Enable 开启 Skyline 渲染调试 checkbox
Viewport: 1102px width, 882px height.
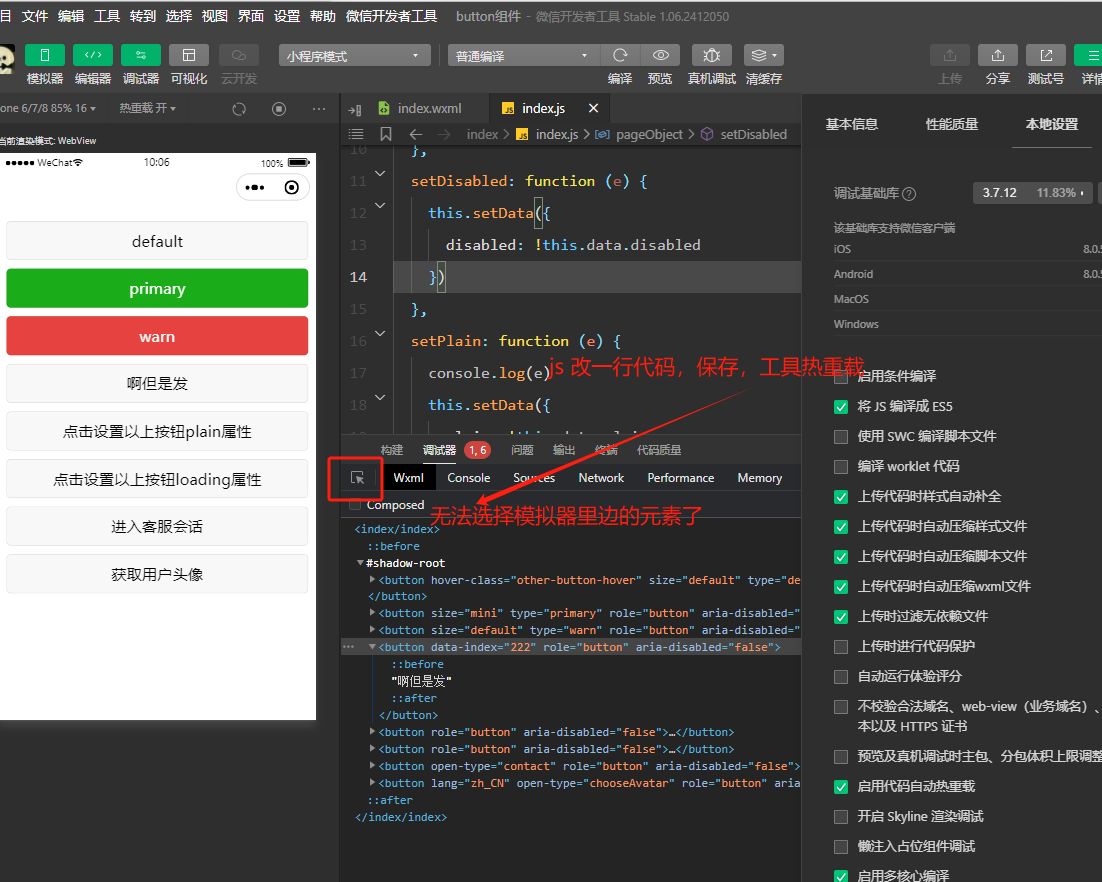tap(841, 817)
